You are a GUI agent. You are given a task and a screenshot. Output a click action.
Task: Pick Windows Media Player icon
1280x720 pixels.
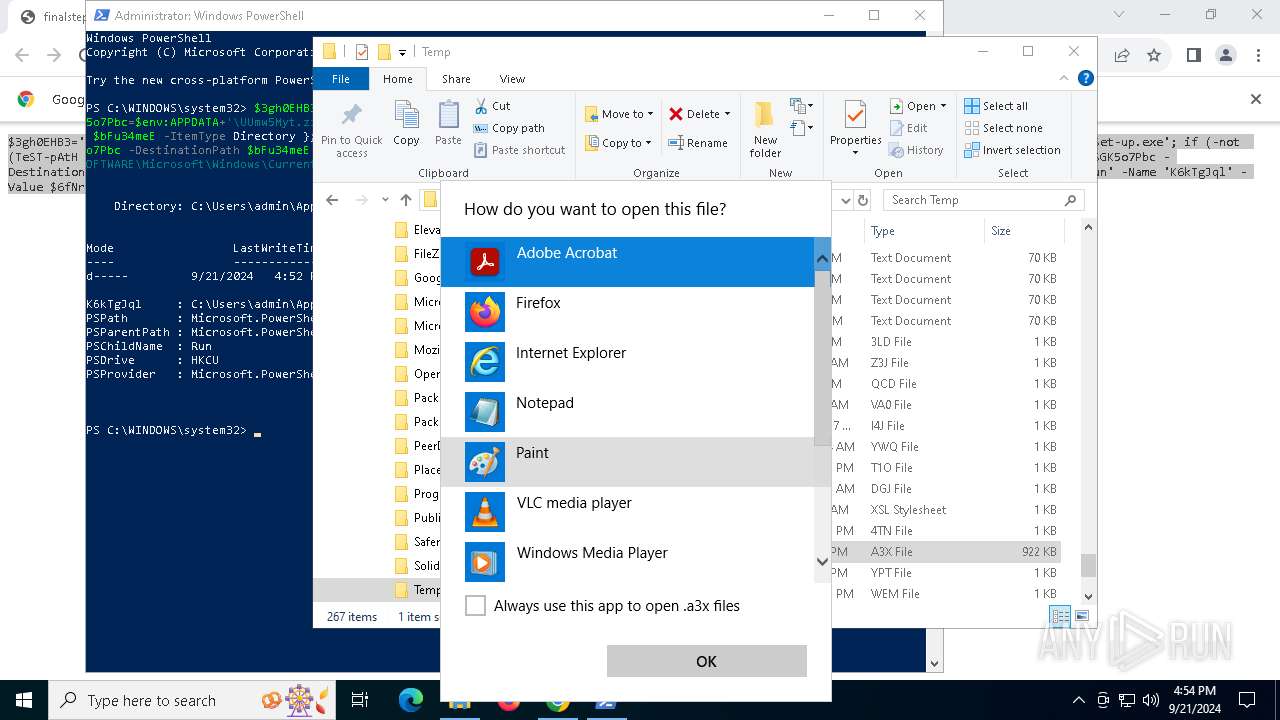pos(485,562)
